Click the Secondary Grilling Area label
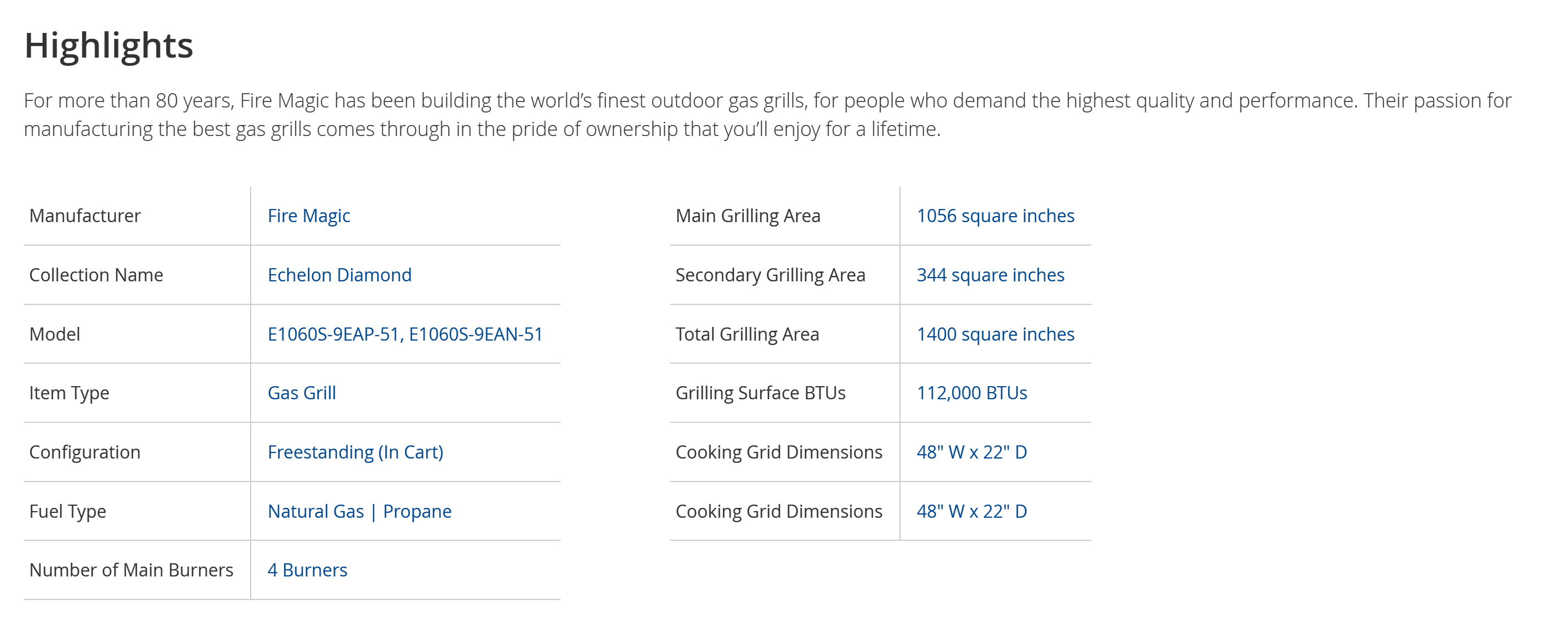 (x=770, y=274)
